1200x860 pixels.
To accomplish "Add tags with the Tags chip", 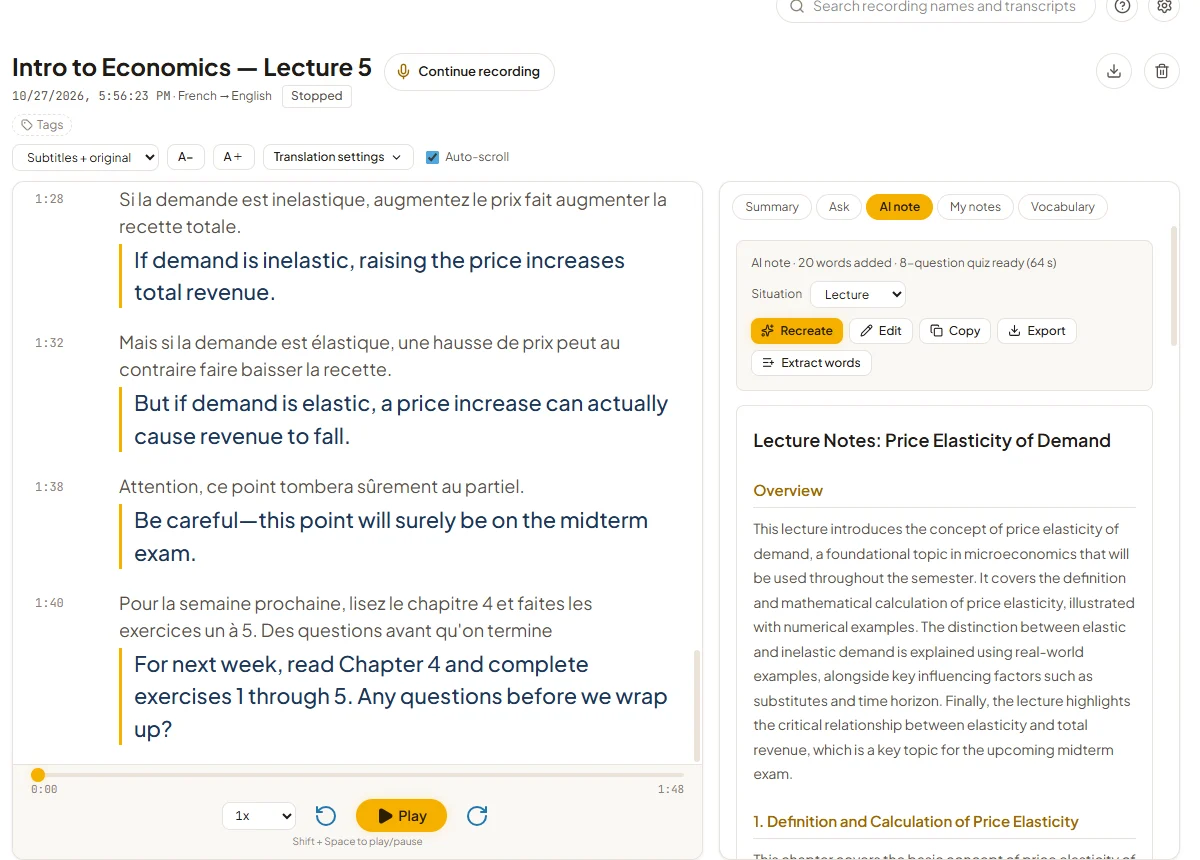I will [42, 125].
